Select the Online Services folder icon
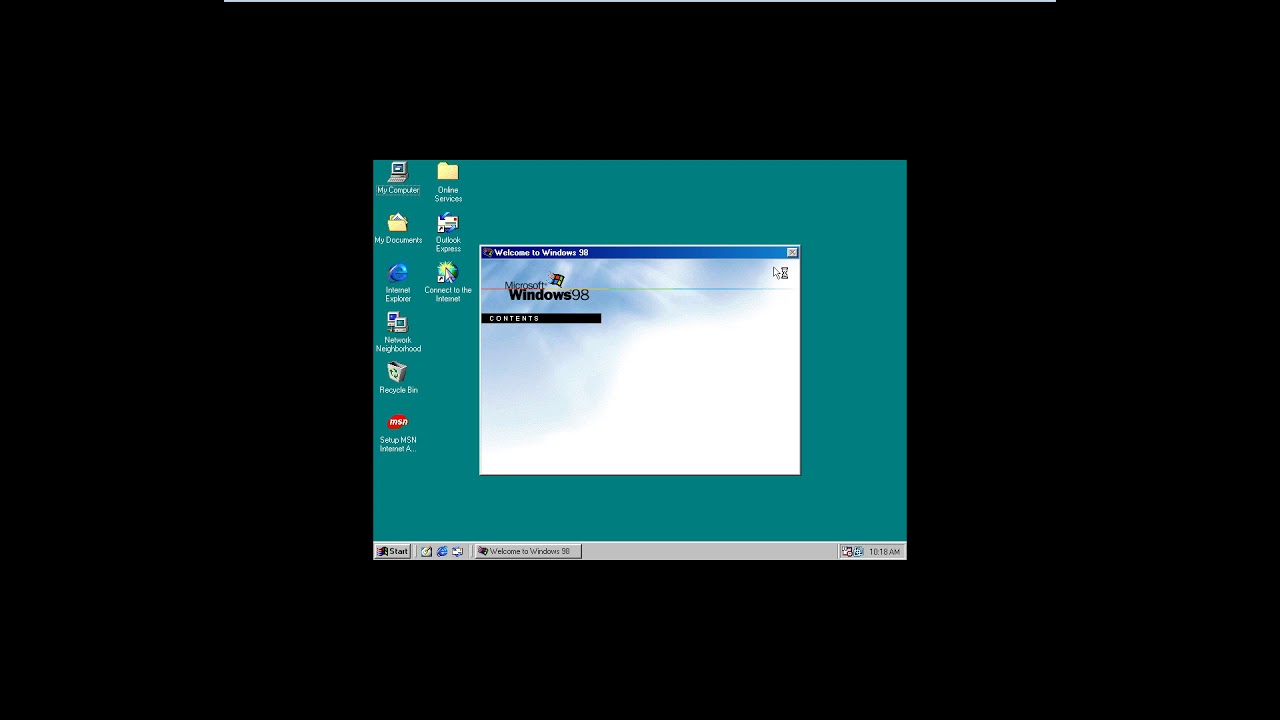Viewport: 1280px width, 720px height. coord(447,182)
